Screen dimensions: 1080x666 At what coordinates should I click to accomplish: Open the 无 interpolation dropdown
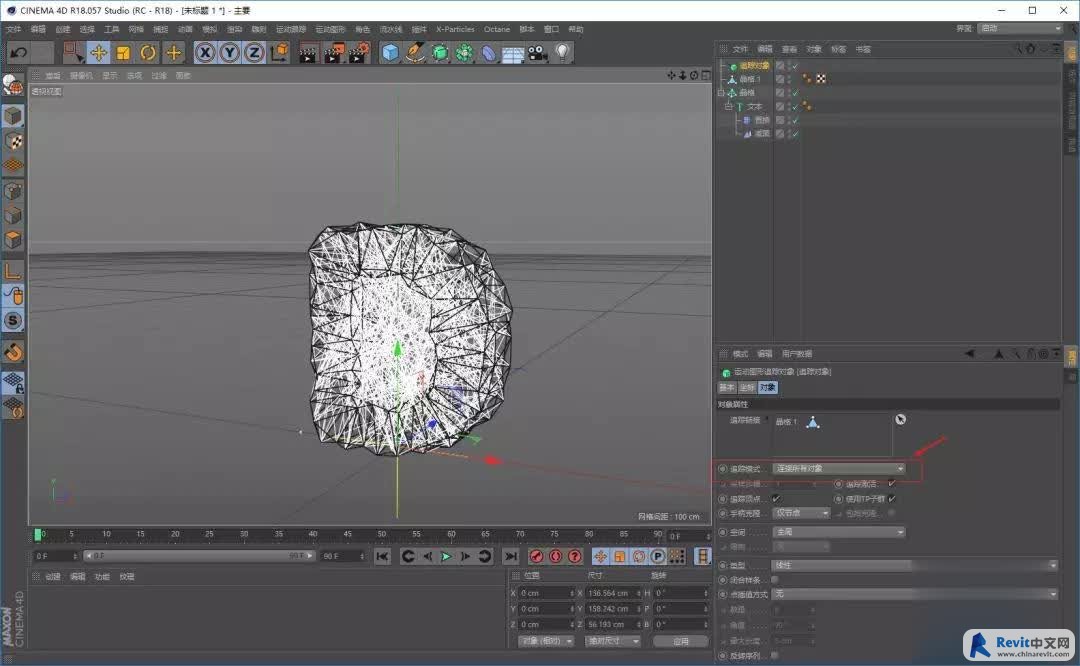tap(915, 594)
